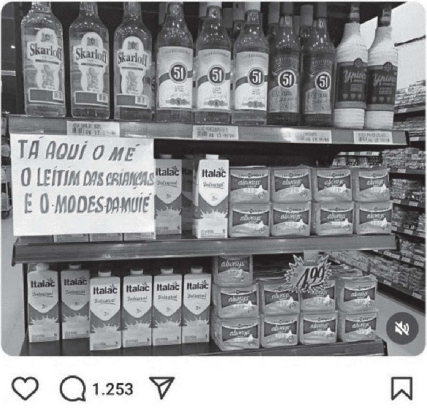Viewport: 427px width, 409px height.
Task: Tap the Italac carton beside the Always packs
Action: [211, 198]
